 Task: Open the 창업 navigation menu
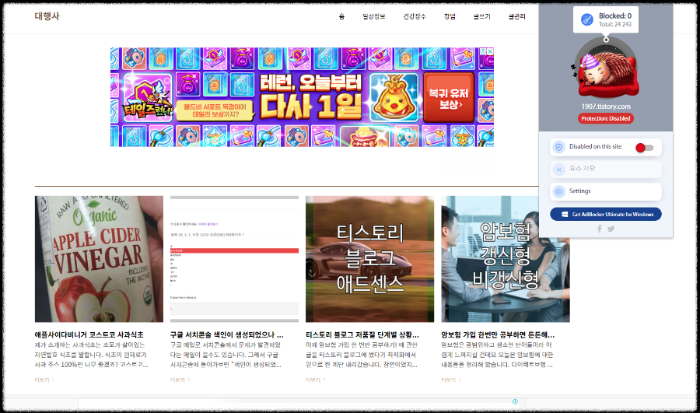[x=450, y=17]
